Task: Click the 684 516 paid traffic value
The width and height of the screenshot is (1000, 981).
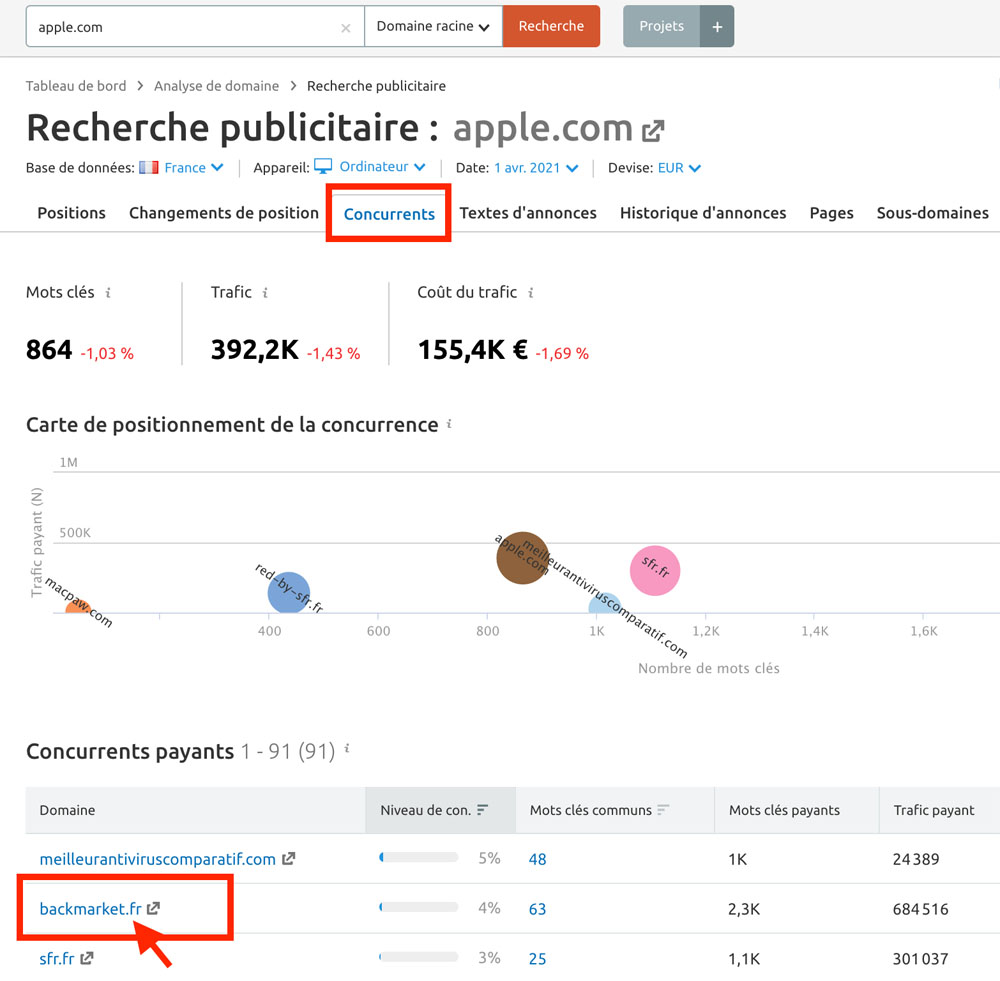Action: (920, 909)
